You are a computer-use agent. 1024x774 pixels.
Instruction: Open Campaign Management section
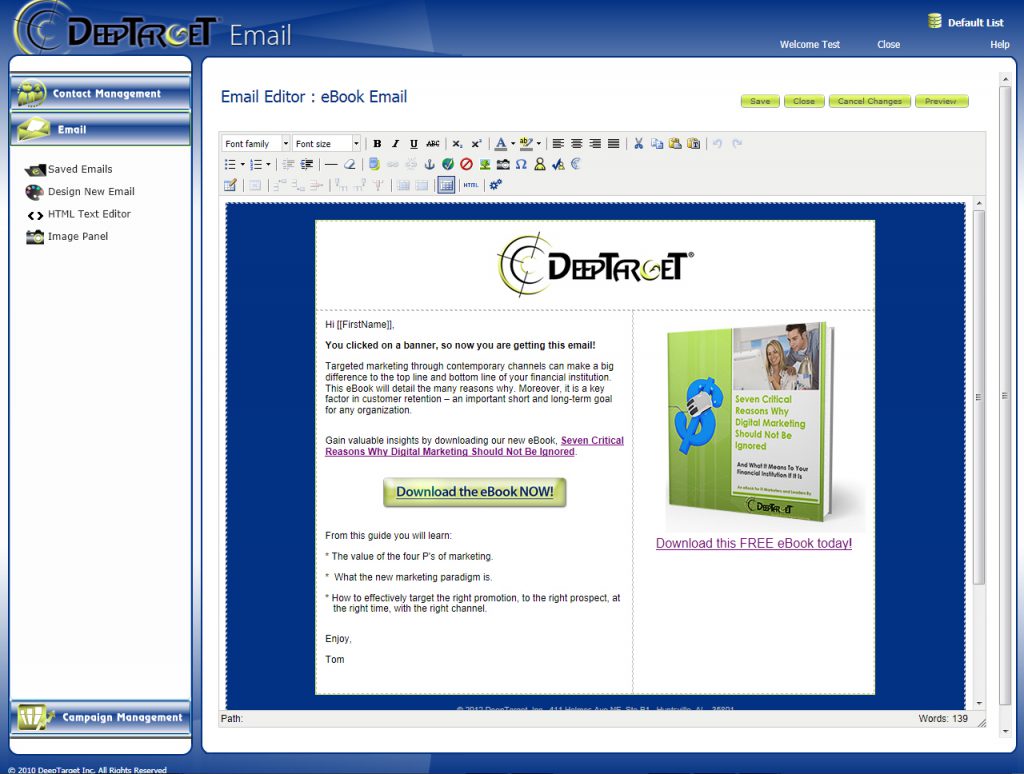coord(101,717)
